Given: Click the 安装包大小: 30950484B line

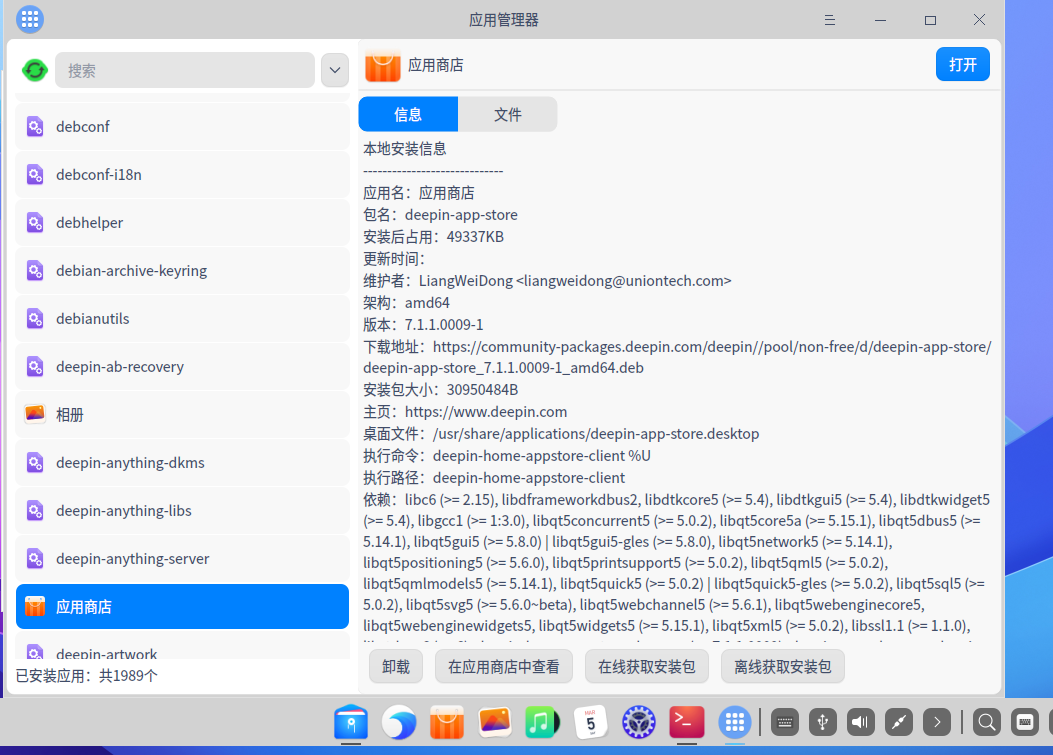Looking at the screenshot, I should [x=441, y=390].
